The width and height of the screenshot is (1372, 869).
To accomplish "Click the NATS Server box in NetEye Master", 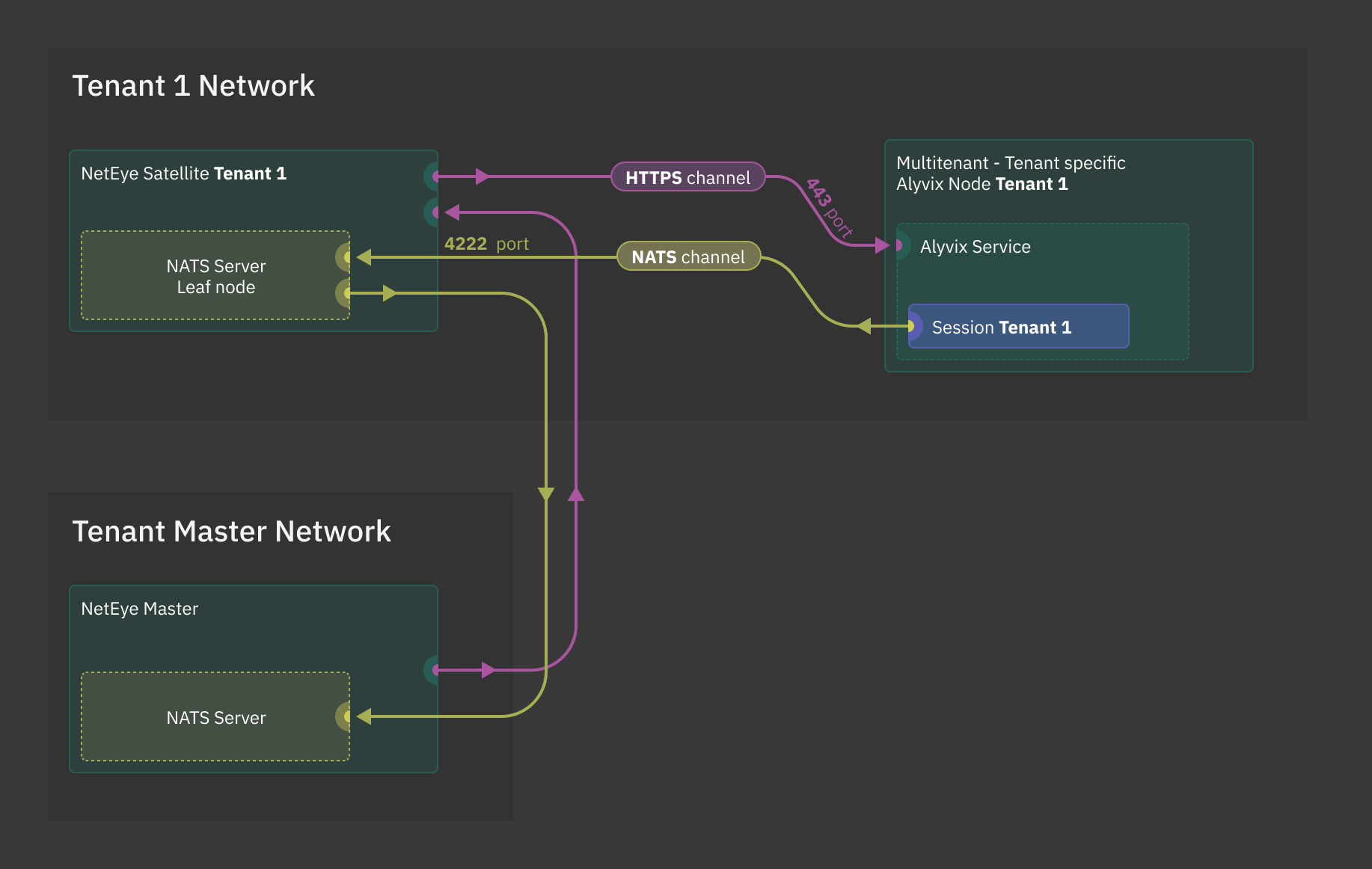I will (215, 716).
